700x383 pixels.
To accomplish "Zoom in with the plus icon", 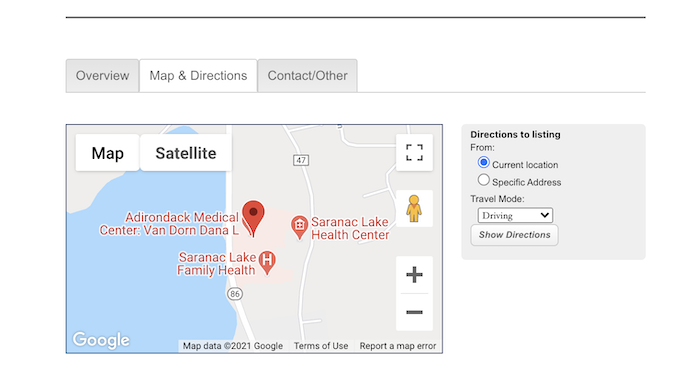I will tap(414, 275).
